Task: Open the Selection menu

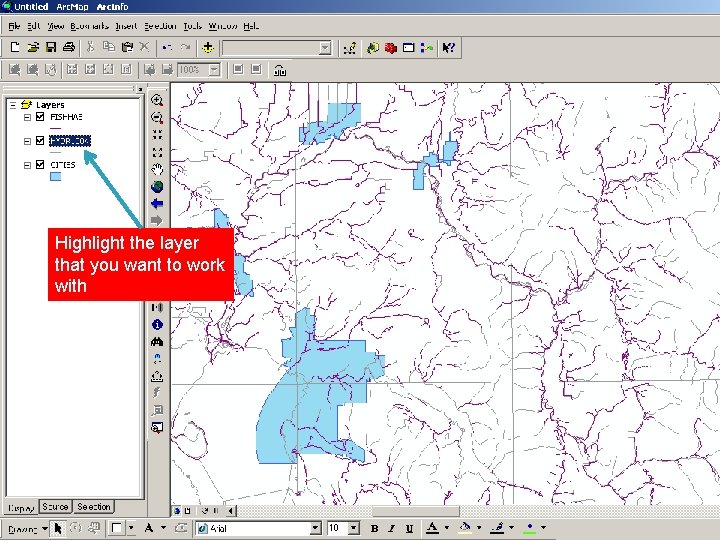Action: click(x=160, y=26)
